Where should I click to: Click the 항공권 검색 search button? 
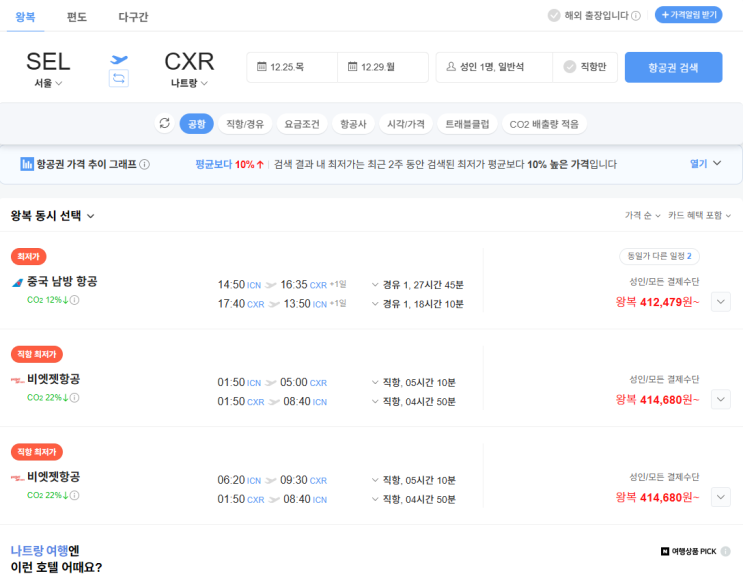(673, 67)
